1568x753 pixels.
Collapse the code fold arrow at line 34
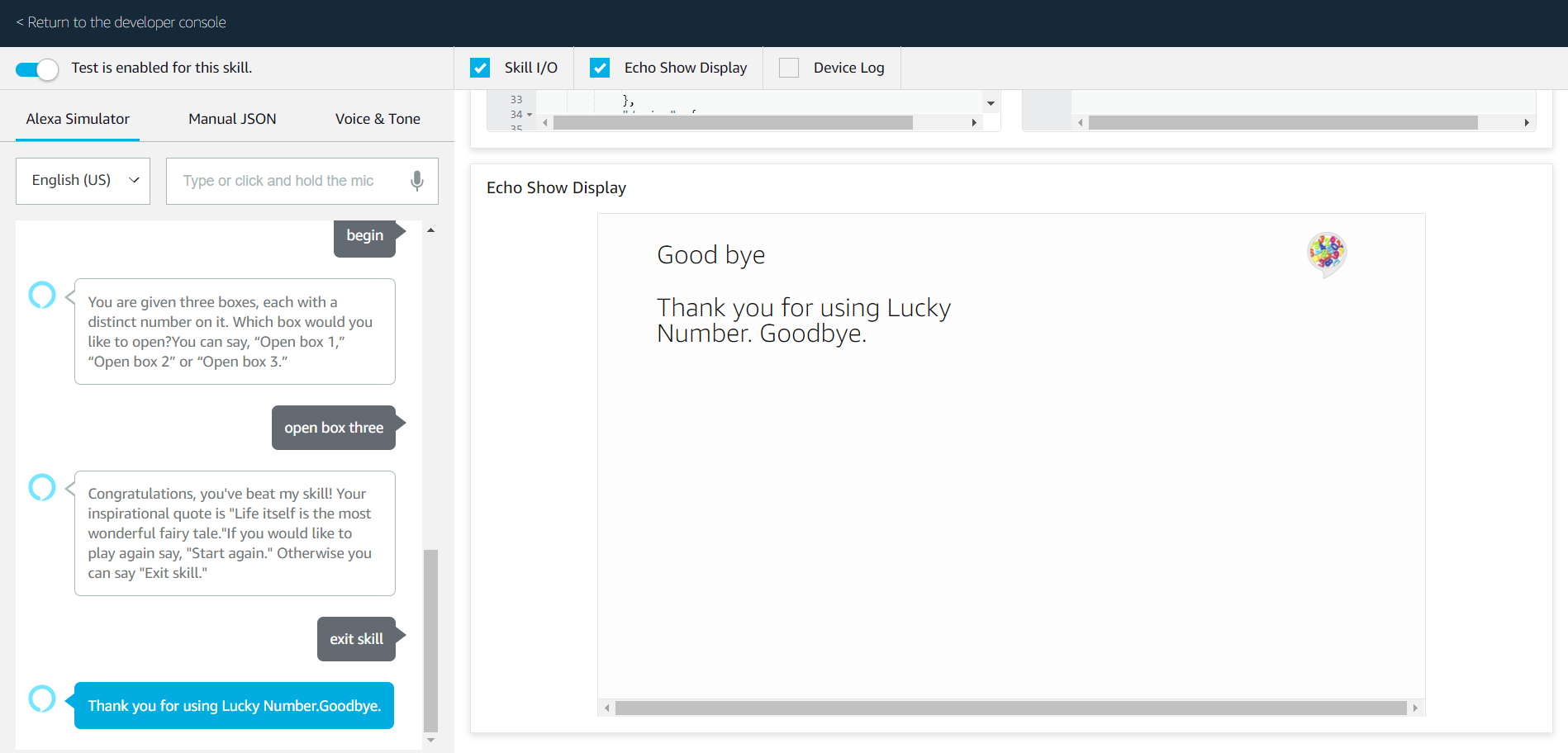tap(530, 115)
